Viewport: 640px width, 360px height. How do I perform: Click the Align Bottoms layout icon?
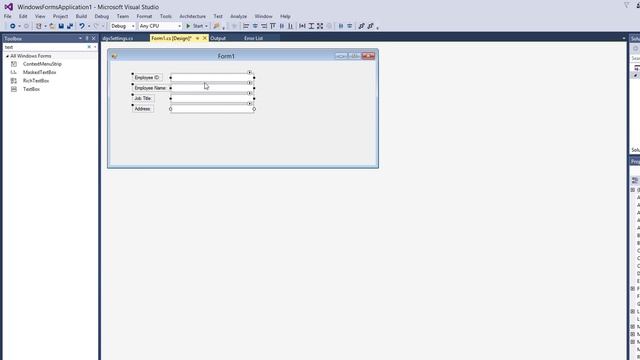(291, 26)
